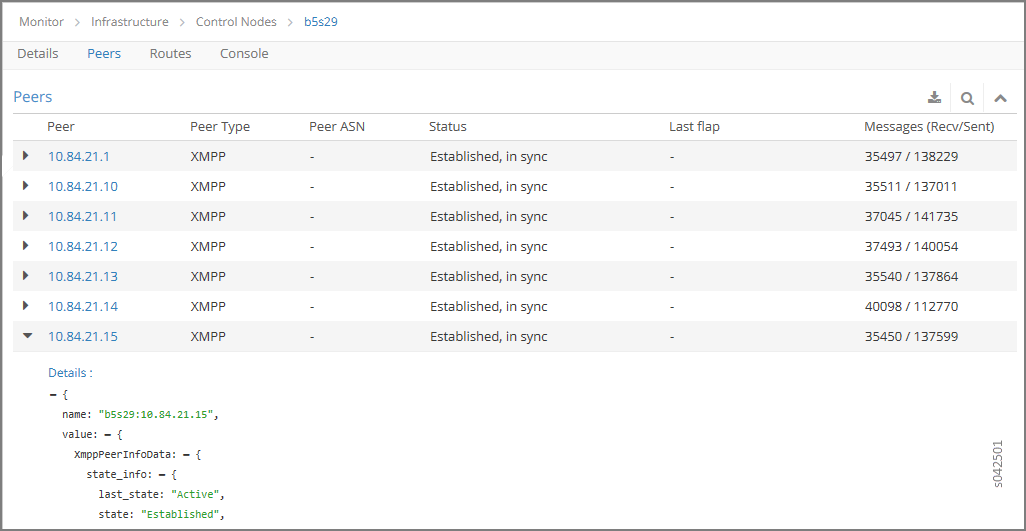Open the Console tab
The image size is (1026, 531).
[244, 54]
